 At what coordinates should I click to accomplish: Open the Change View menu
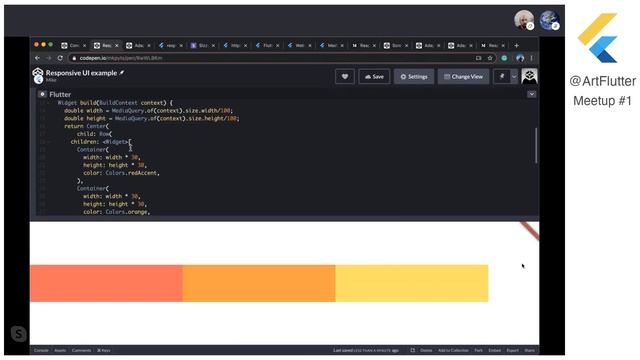click(463, 76)
